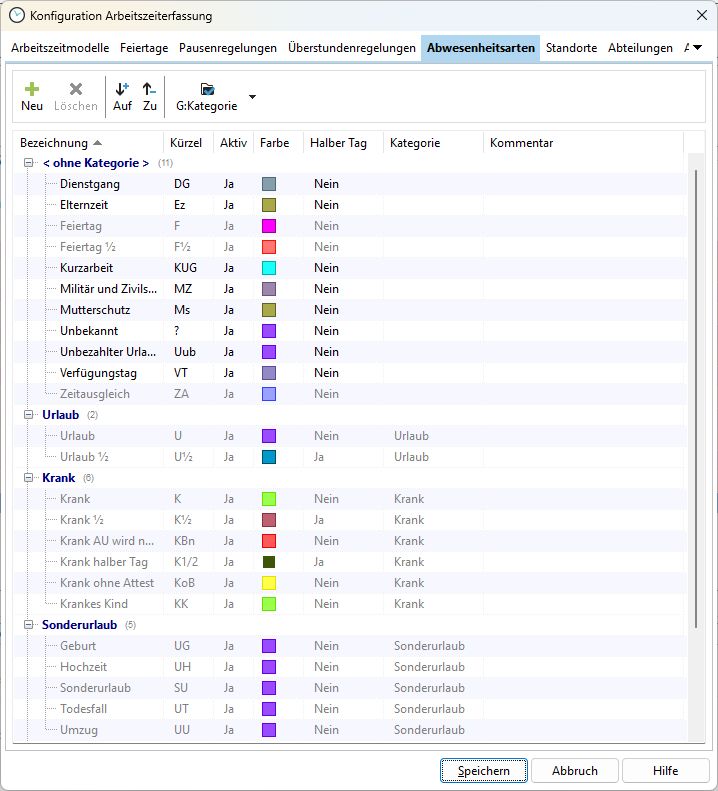Viewport: 718px width, 791px height.
Task: Select the cyan Kurzarbeit color swatch
Action: pos(268,268)
